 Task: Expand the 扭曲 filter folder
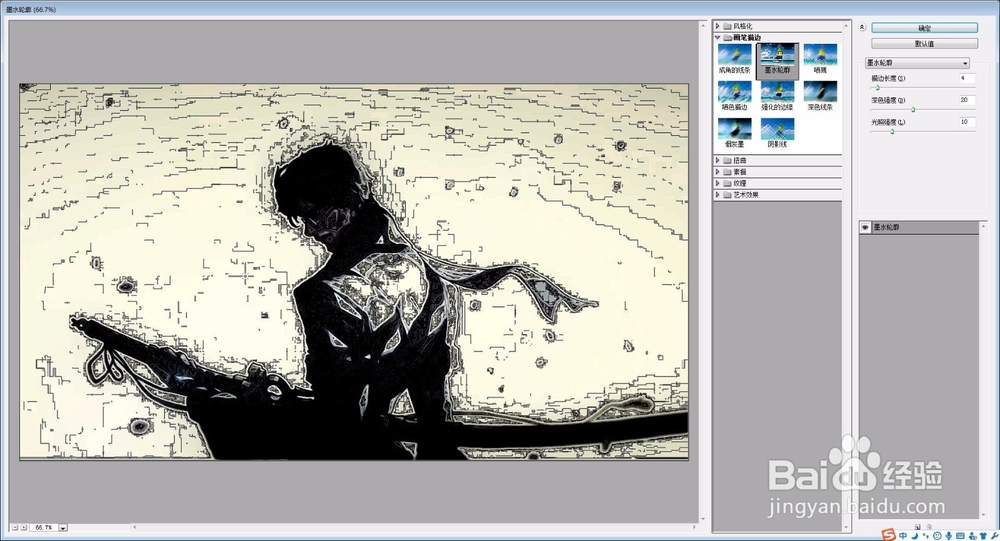[717, 160]
